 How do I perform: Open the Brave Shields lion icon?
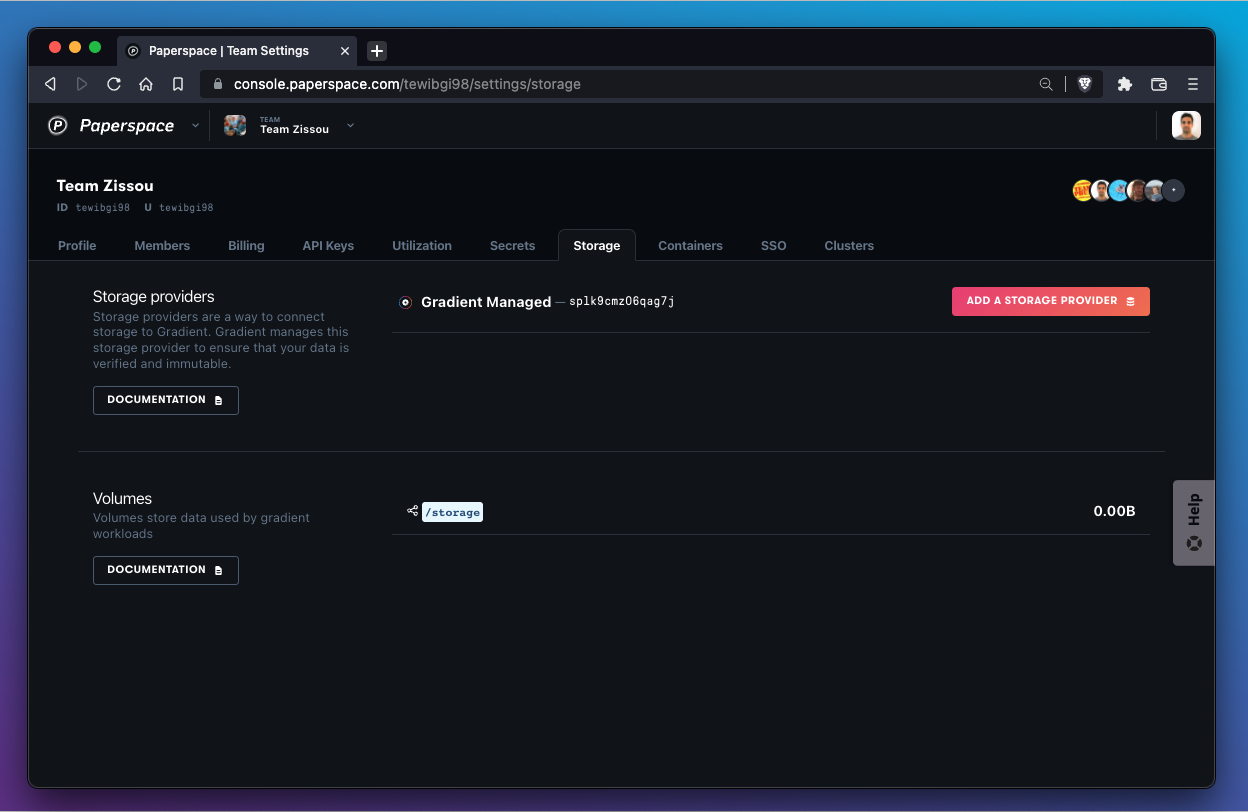pyautogui.click(x=1084, y=84)
